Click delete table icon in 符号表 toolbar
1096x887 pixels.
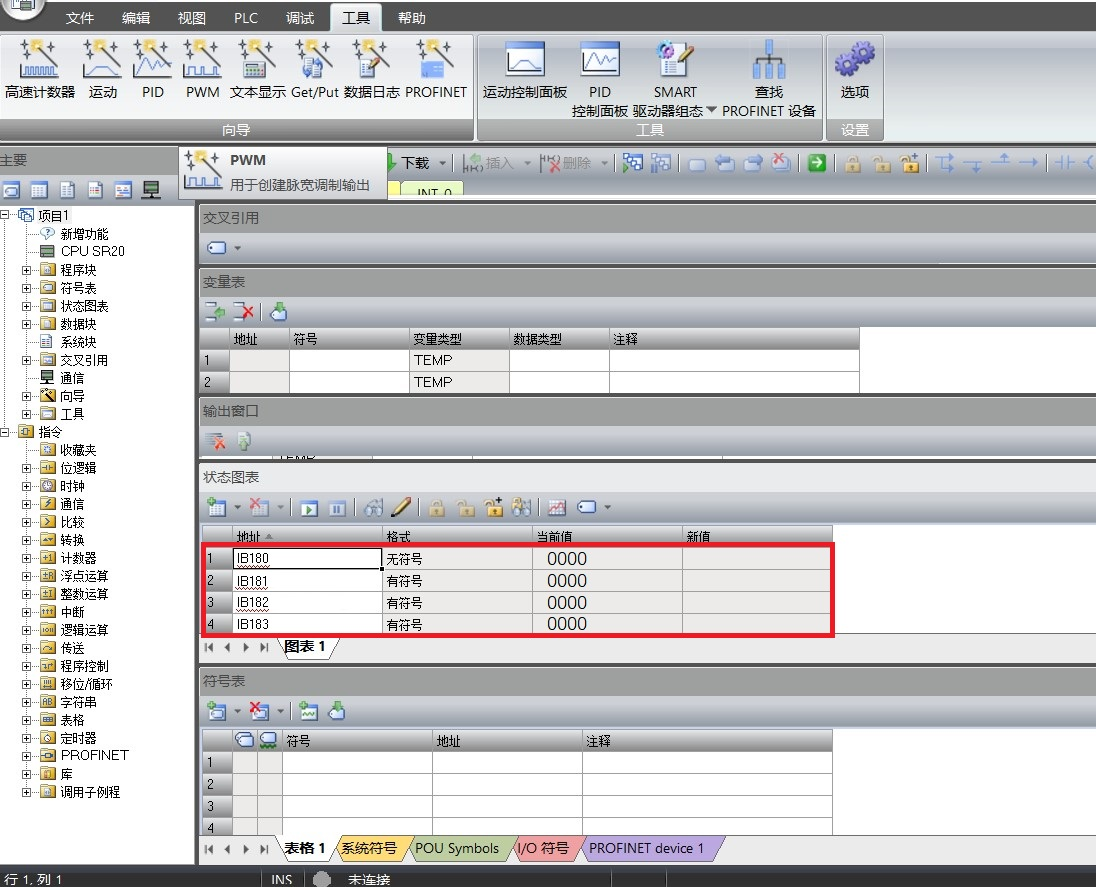259,712
